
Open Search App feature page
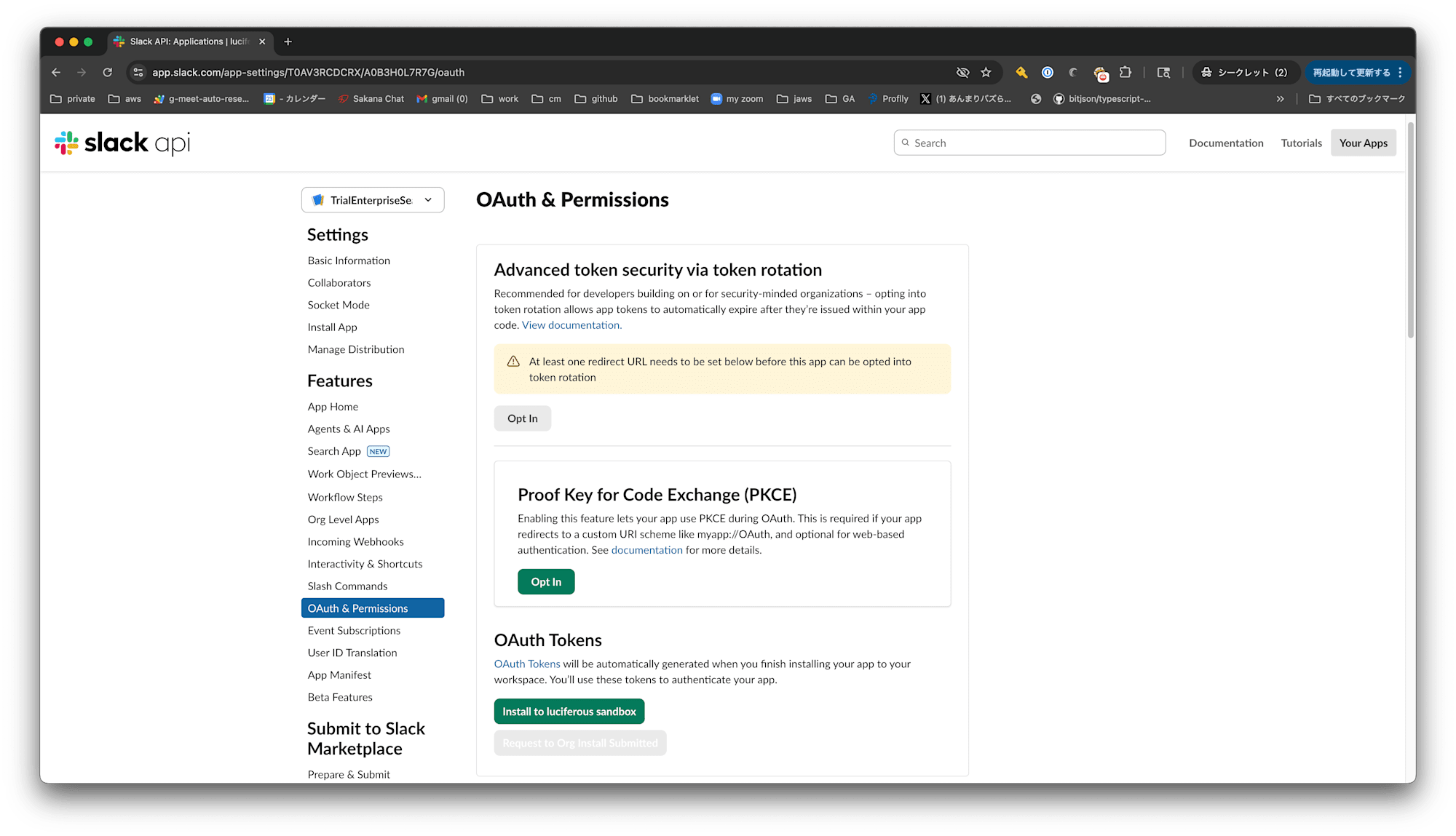tap(334, 451)
